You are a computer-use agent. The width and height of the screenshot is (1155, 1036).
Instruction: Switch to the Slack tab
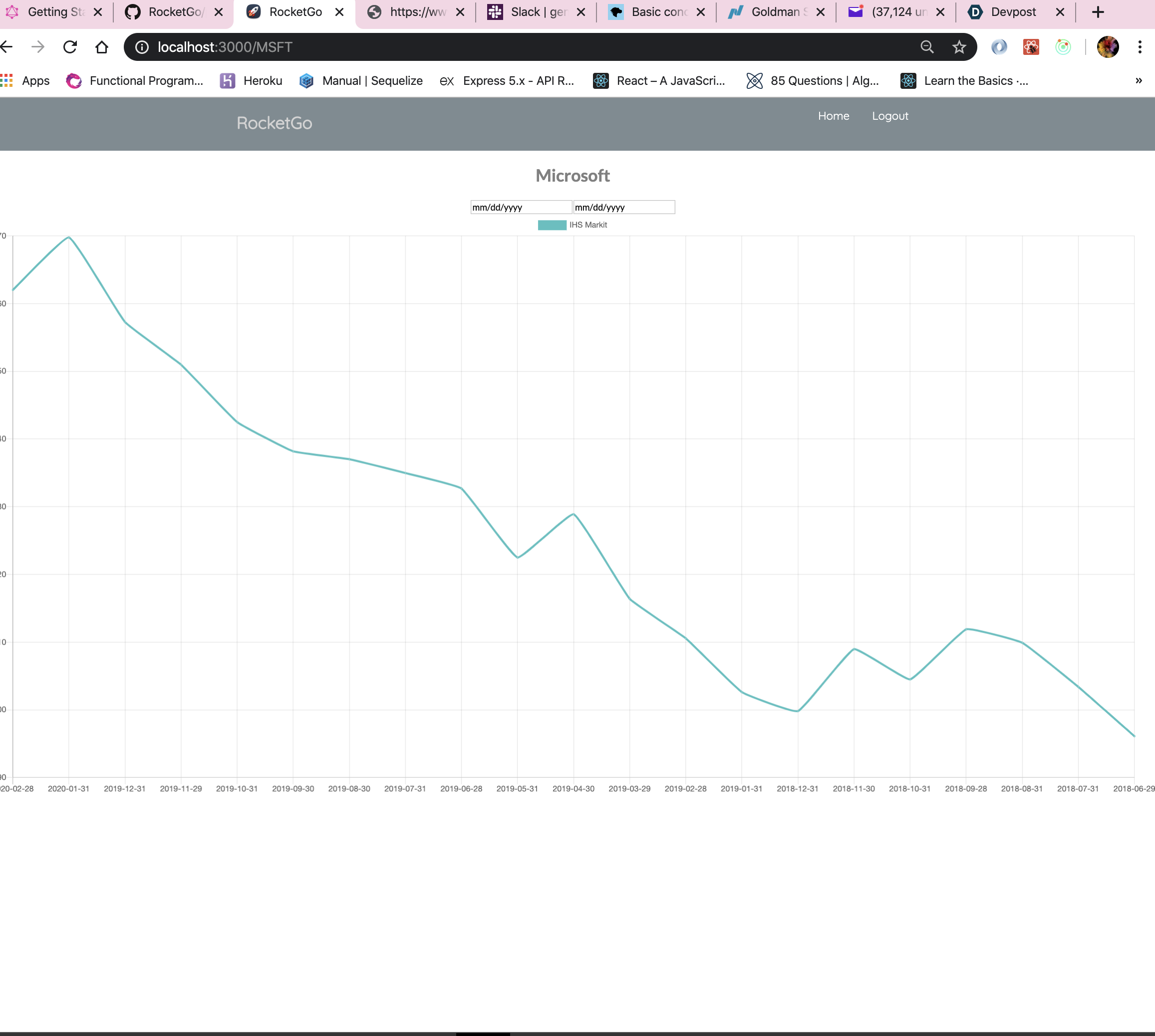537,12
